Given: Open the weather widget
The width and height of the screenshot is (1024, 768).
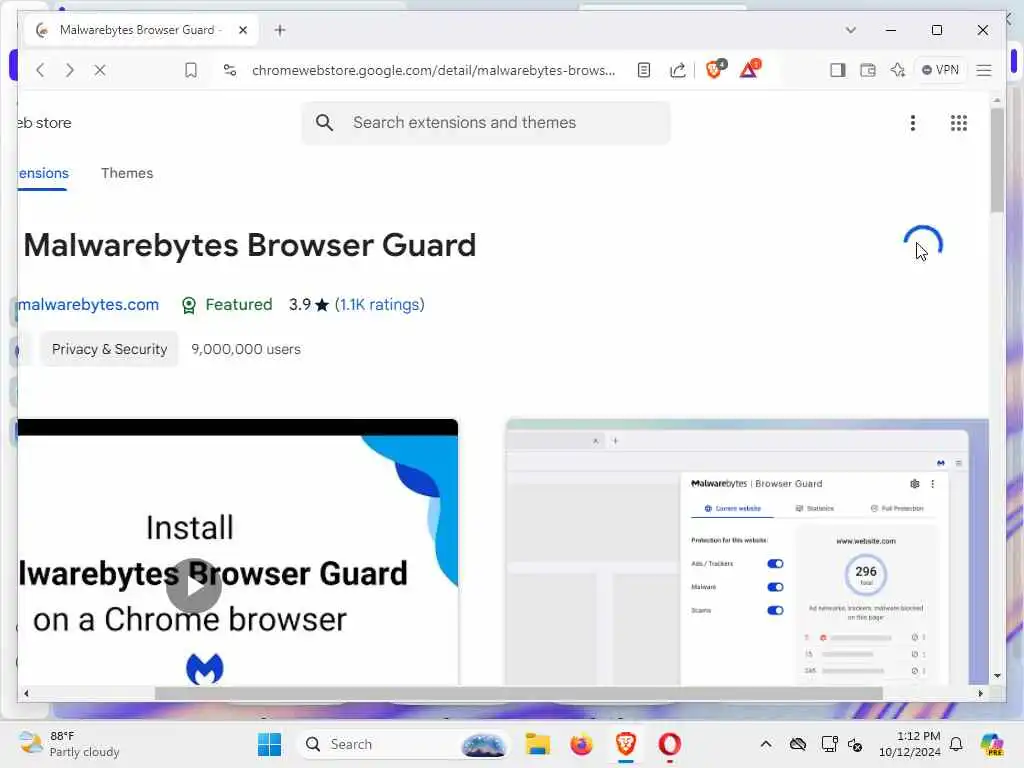Looking at the screenshot, I should click(x=69, y=744).
